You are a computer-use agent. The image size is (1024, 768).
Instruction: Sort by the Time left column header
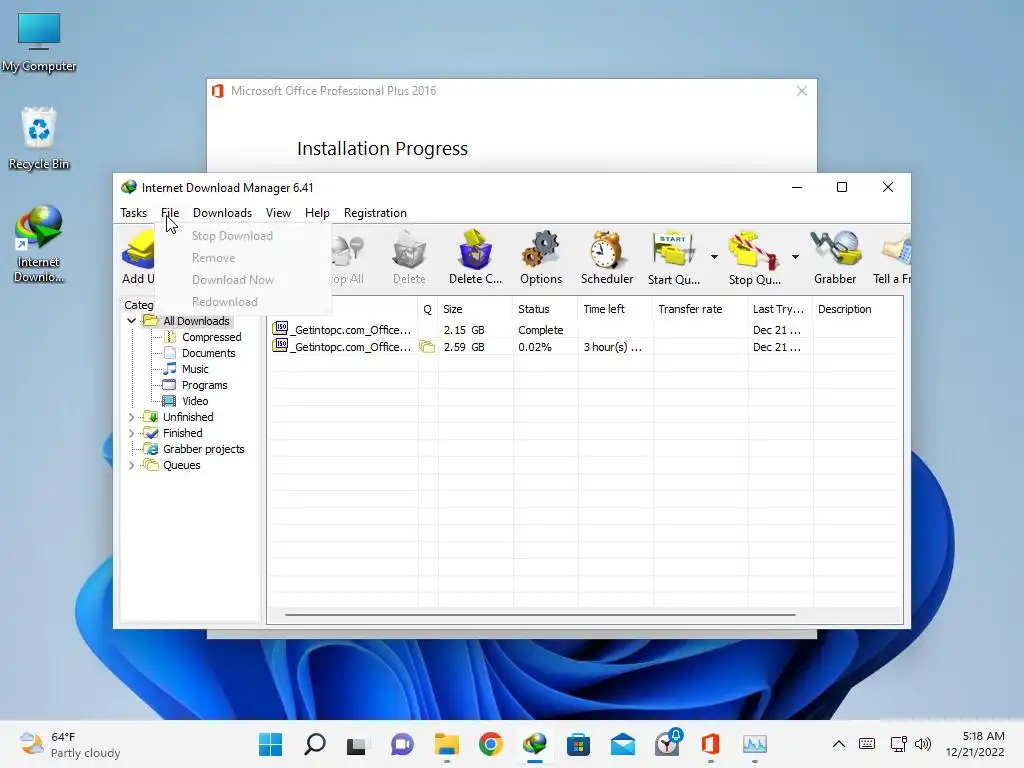(x=615, y=309)
